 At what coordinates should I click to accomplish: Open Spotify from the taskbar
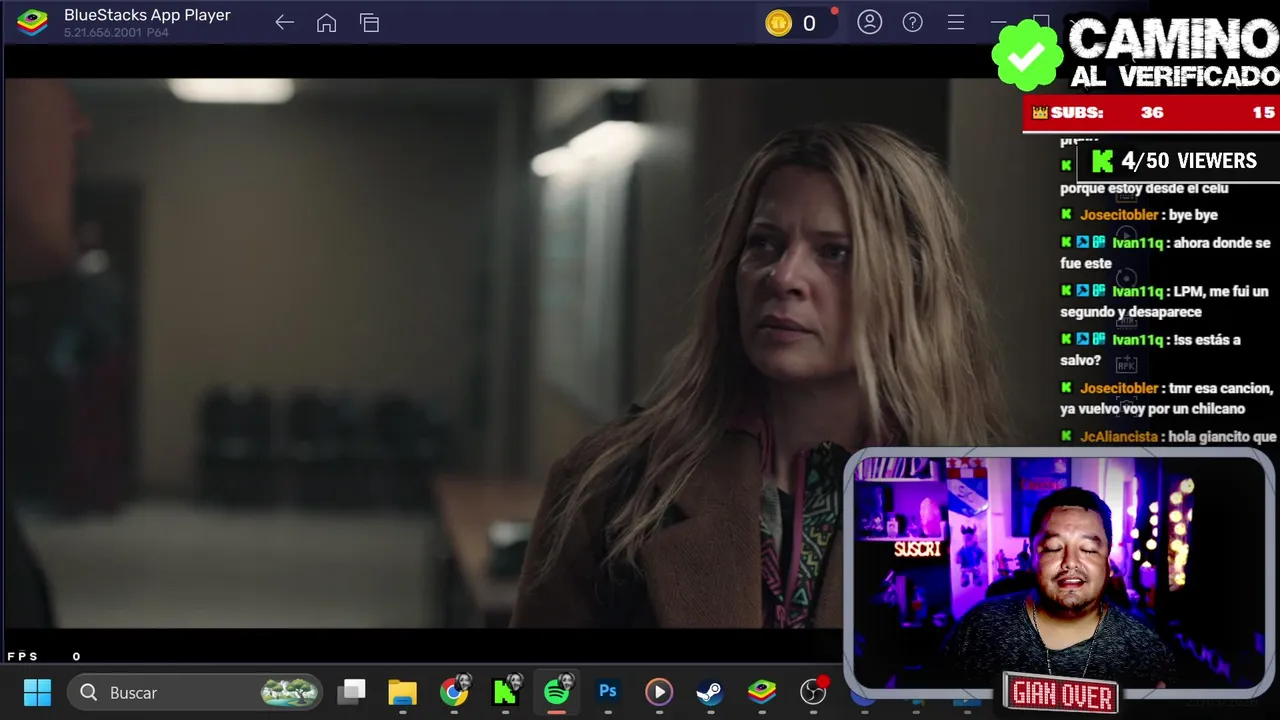tap(557, 692)
